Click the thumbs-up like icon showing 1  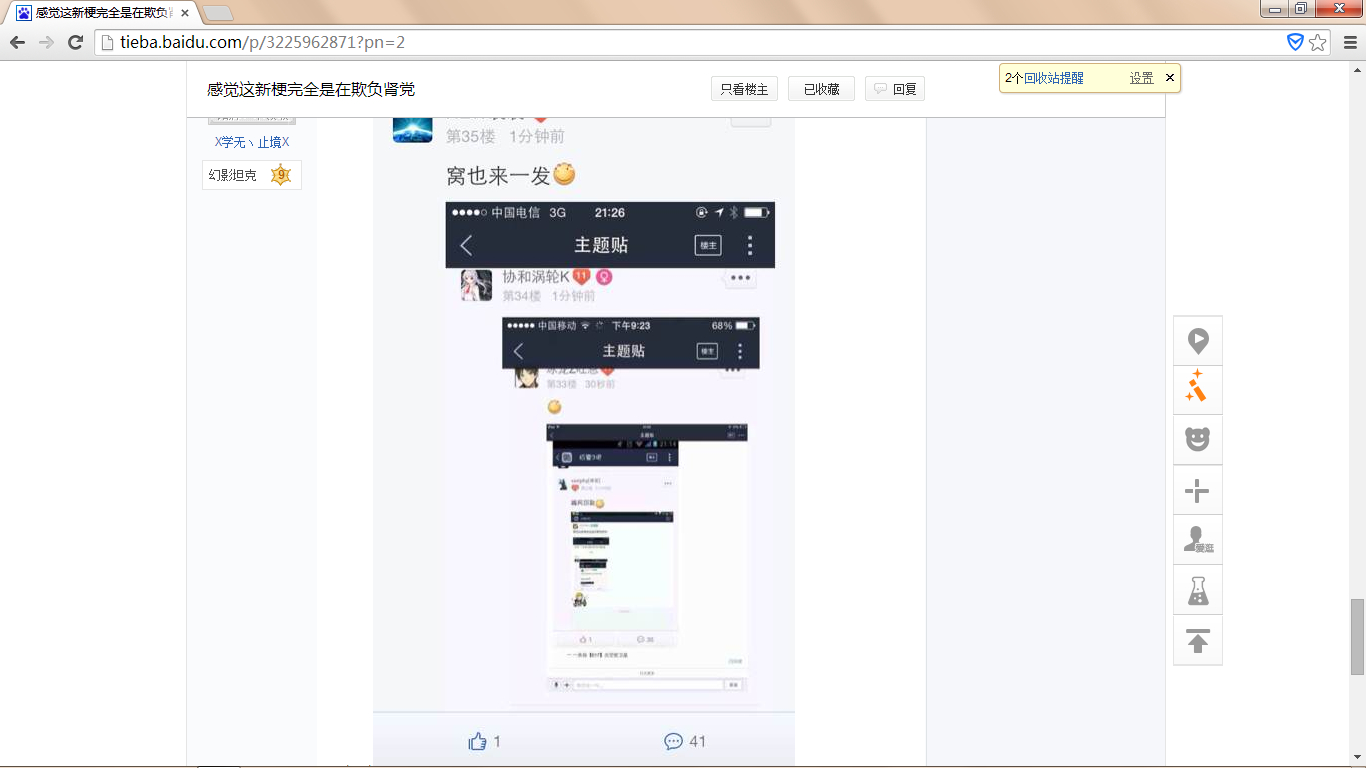[478, 741]
